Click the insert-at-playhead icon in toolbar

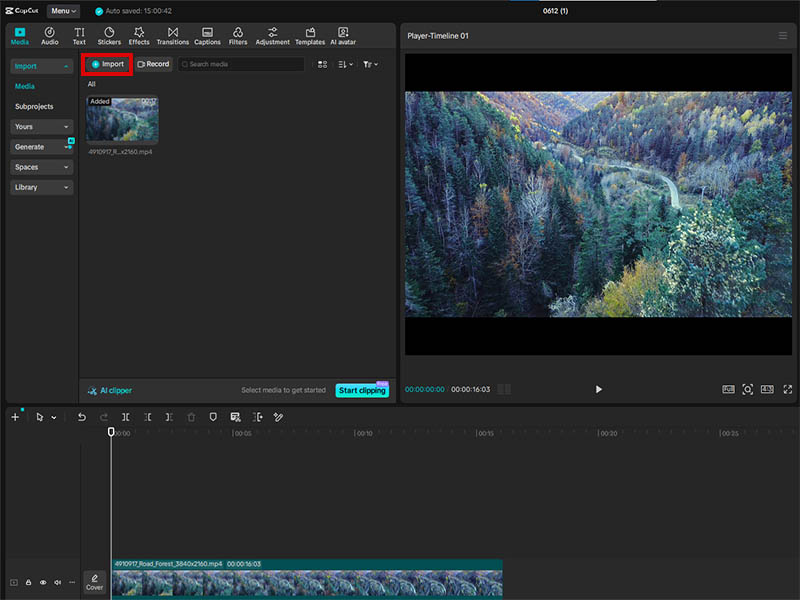point(258,417)
